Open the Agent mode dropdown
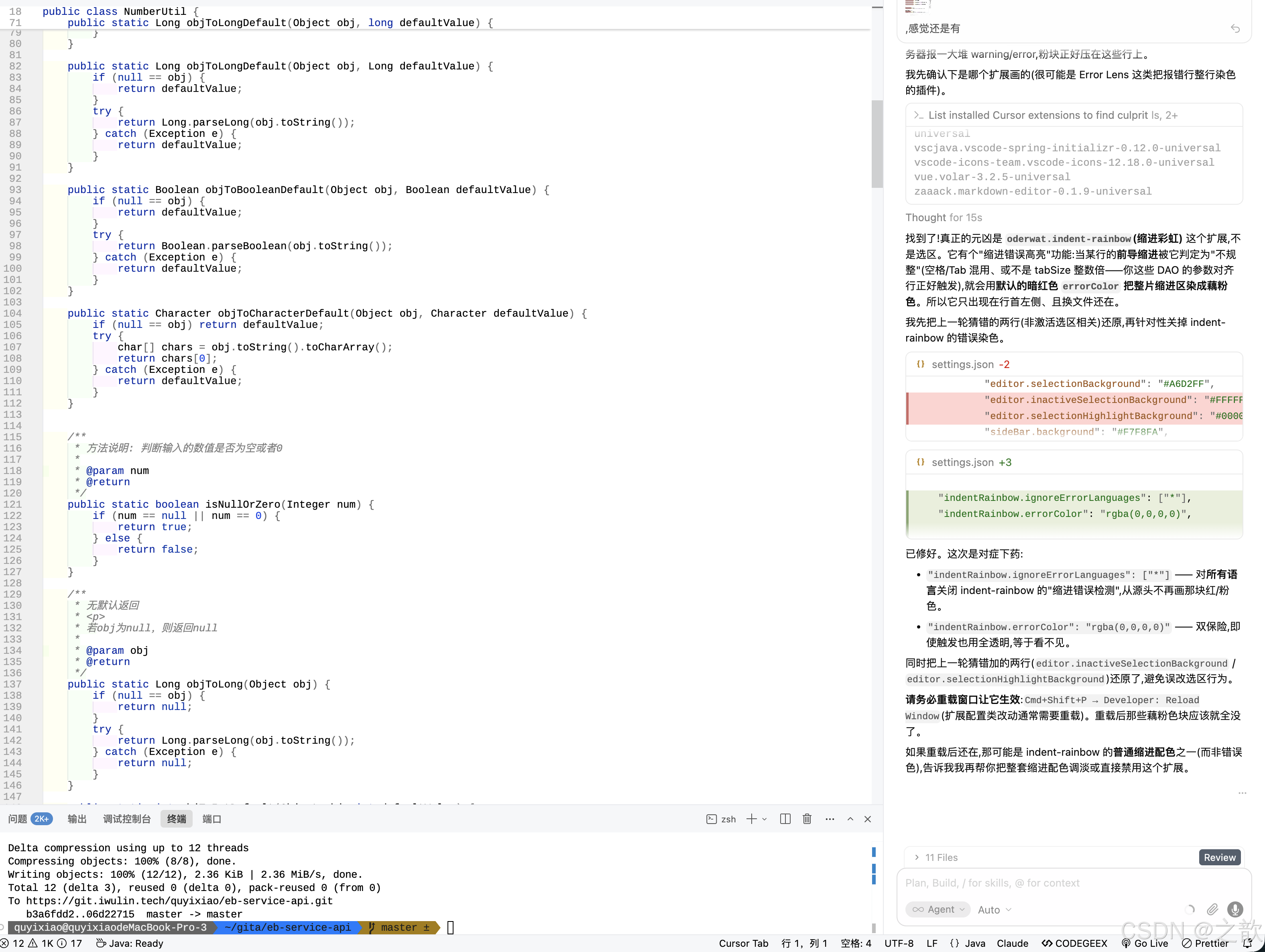The width and height of the screenshot is (1265, 952). tap(938, 909)
